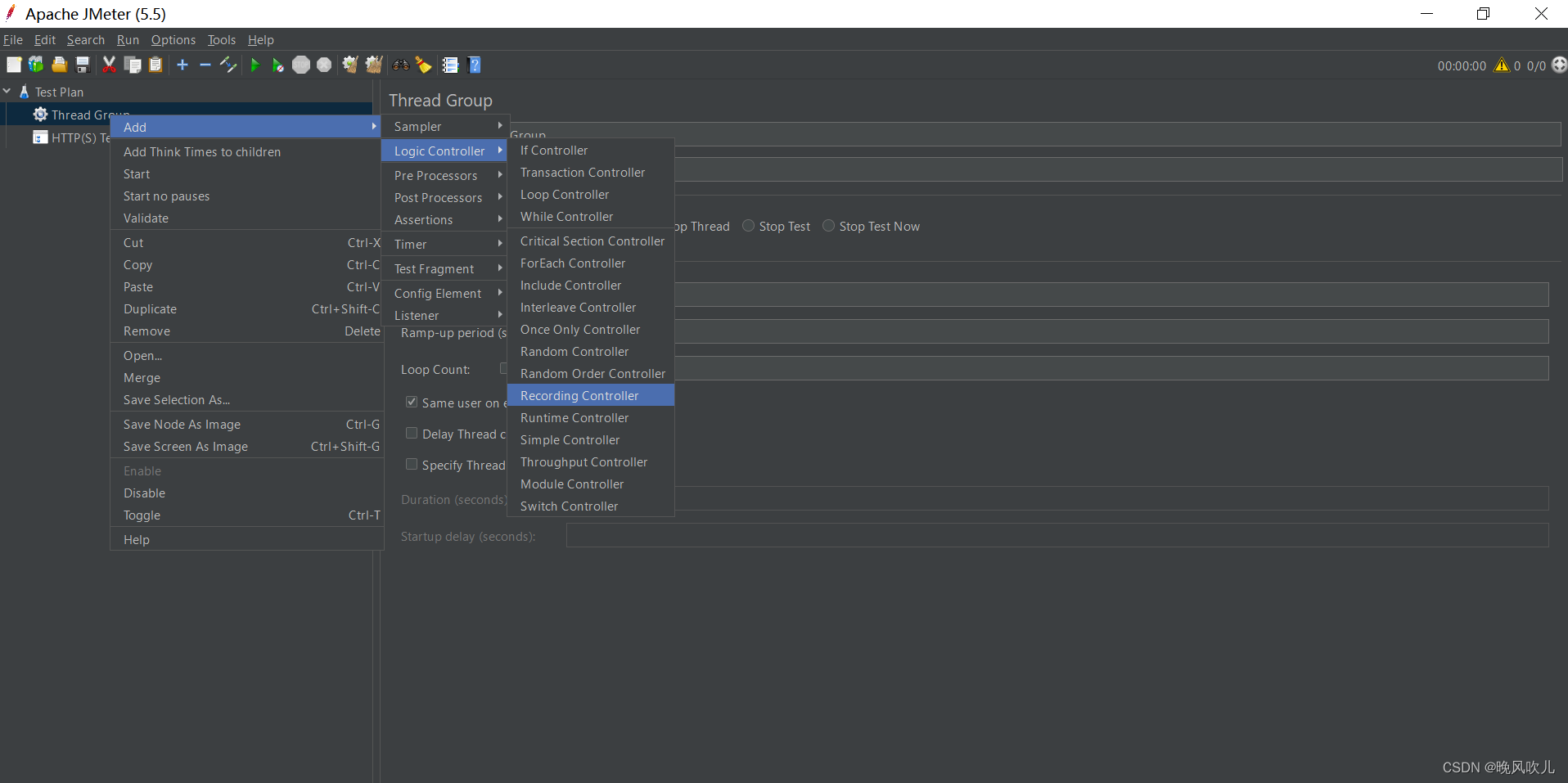The height and width of the screenshot is (783, 1568).
Task: Click the Startup delay seconds field
Action: click(1057, 536)
